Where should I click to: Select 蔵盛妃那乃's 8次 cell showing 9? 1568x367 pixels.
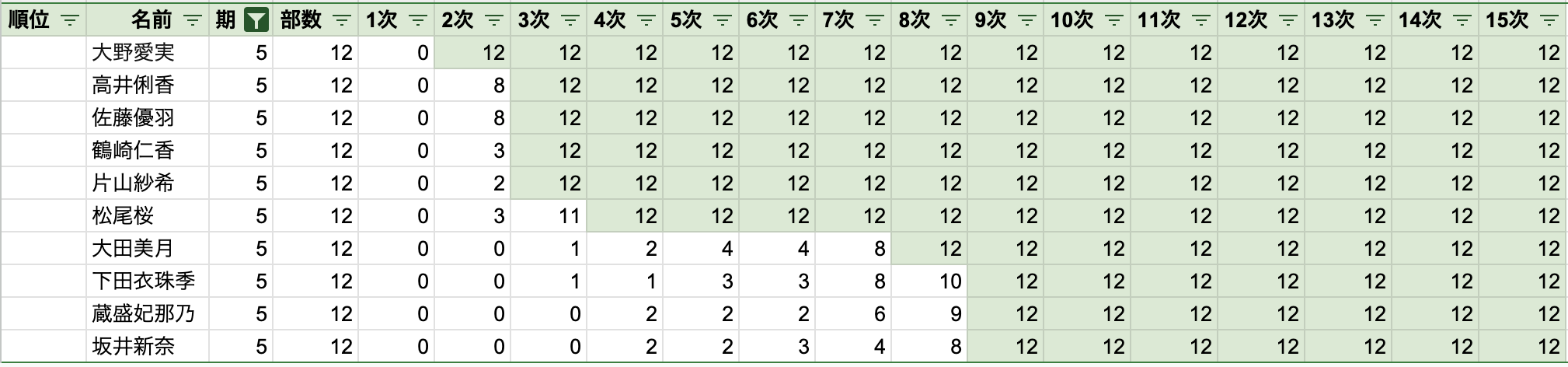point(929,314)
